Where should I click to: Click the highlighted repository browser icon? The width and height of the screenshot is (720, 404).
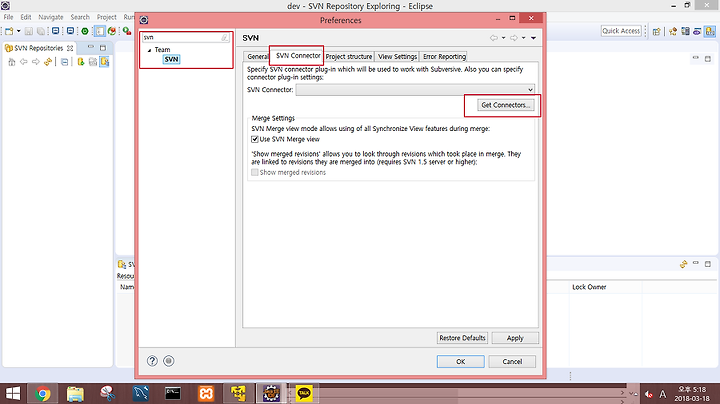tap(104, 62)
